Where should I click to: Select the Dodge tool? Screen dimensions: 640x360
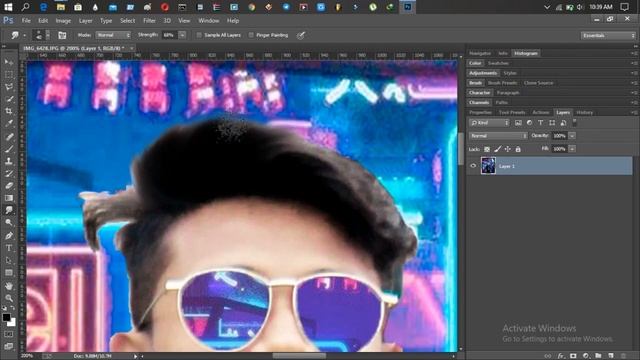click(x=9, y=222)
